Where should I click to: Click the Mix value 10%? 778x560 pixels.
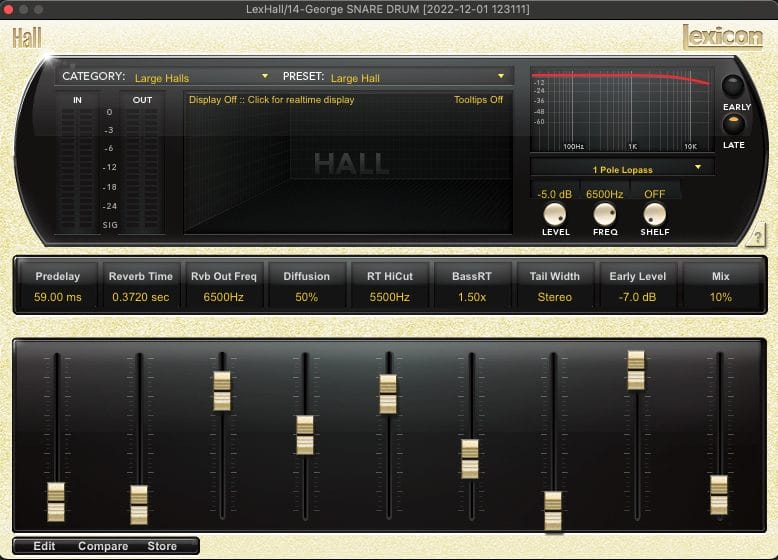click(x=720, y=297)
